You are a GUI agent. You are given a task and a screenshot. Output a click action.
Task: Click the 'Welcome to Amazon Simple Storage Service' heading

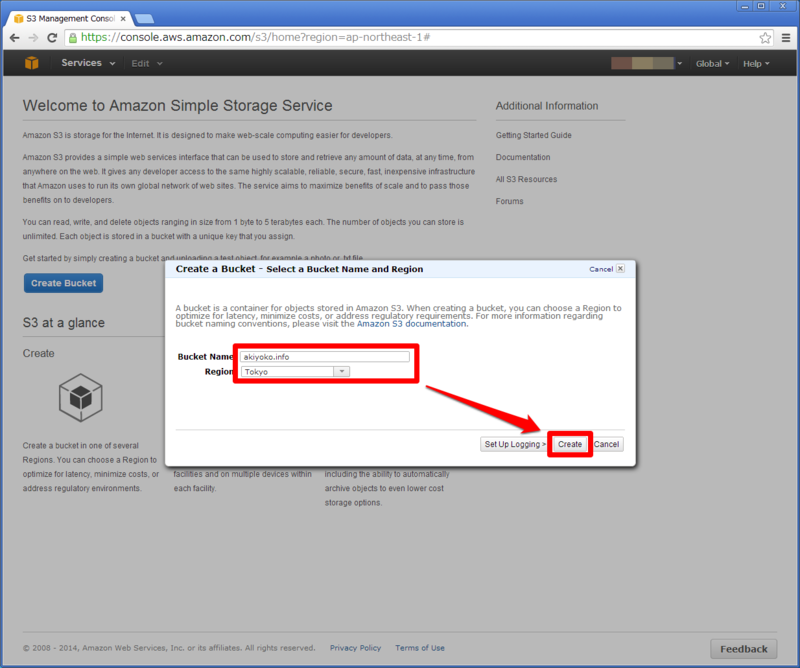178,106
